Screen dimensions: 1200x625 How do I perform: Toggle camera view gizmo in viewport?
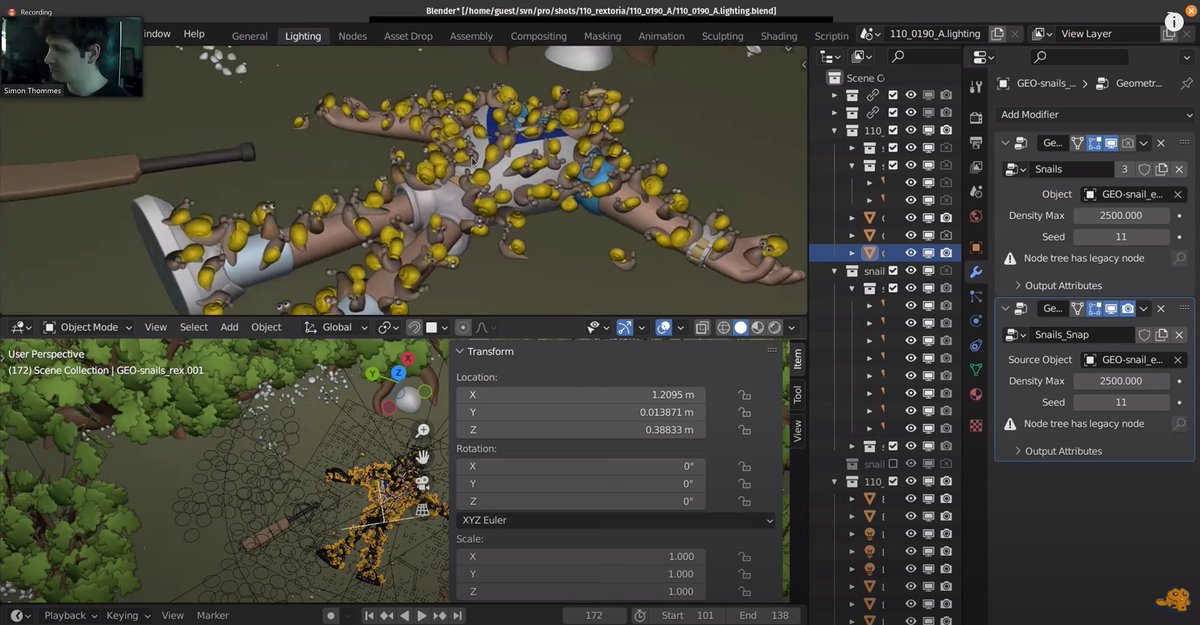[423, 482]
